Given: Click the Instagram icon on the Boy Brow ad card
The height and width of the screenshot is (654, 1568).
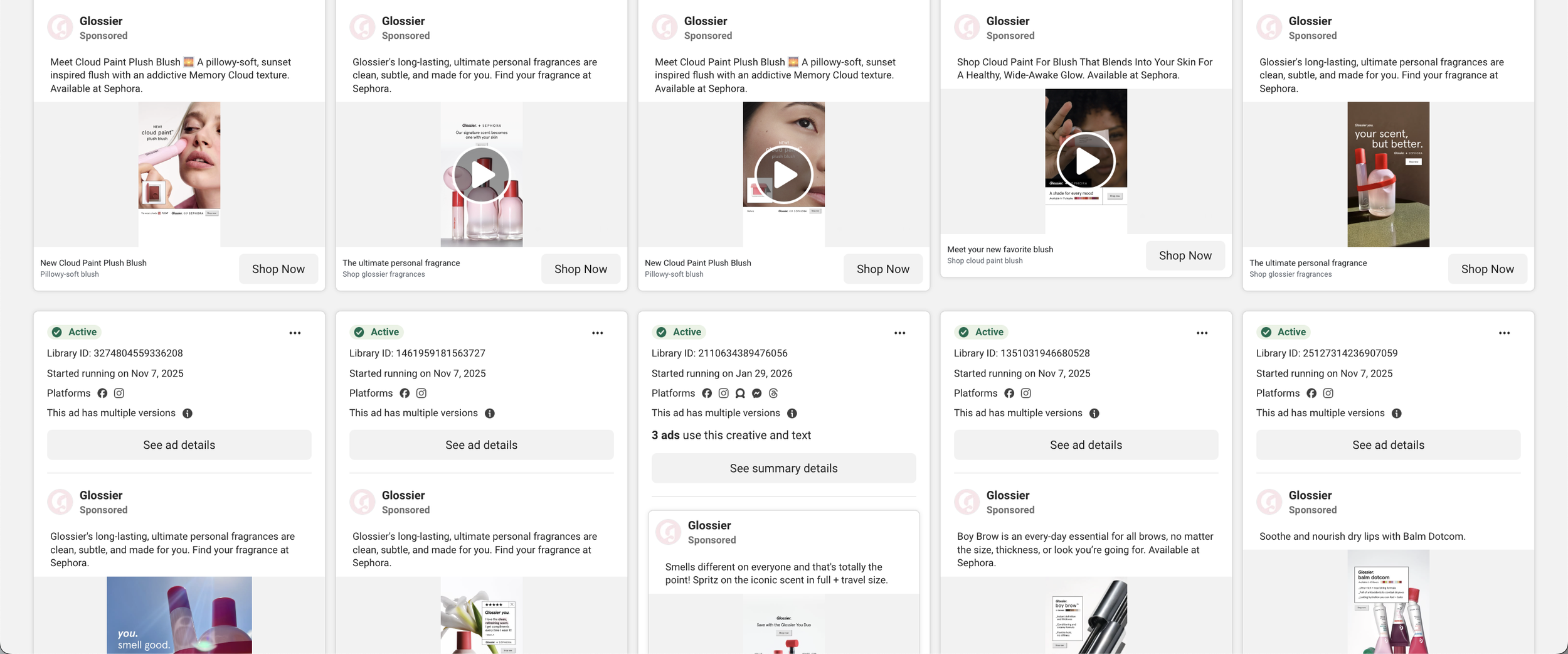Looking at the screenshot, I should [1025, 393].
